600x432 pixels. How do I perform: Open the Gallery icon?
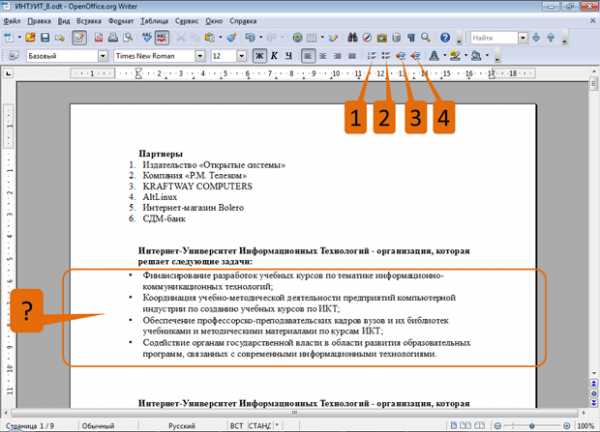point(382,37)
